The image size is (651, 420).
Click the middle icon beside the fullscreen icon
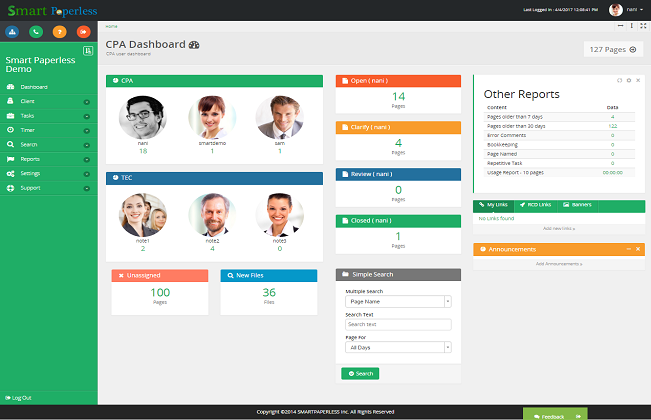[x=631, y=26]
